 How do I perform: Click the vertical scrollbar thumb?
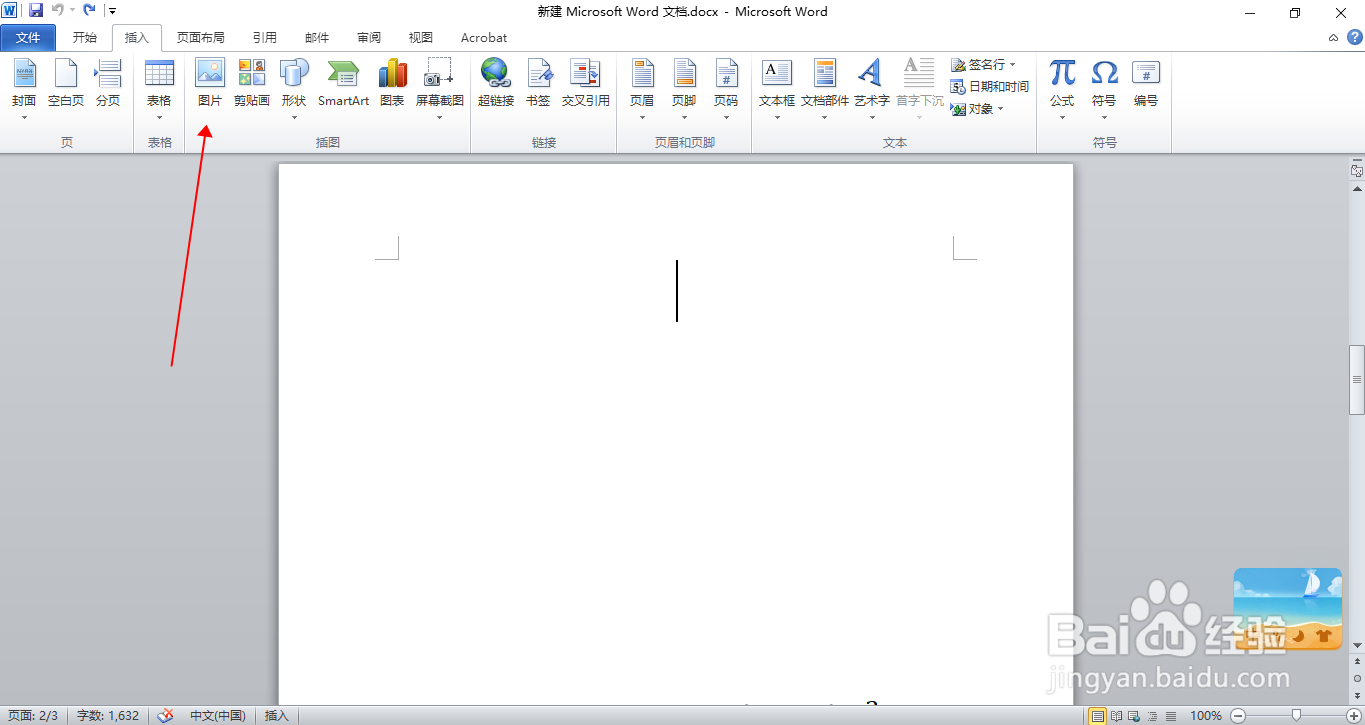click(x=1357, y=380)
